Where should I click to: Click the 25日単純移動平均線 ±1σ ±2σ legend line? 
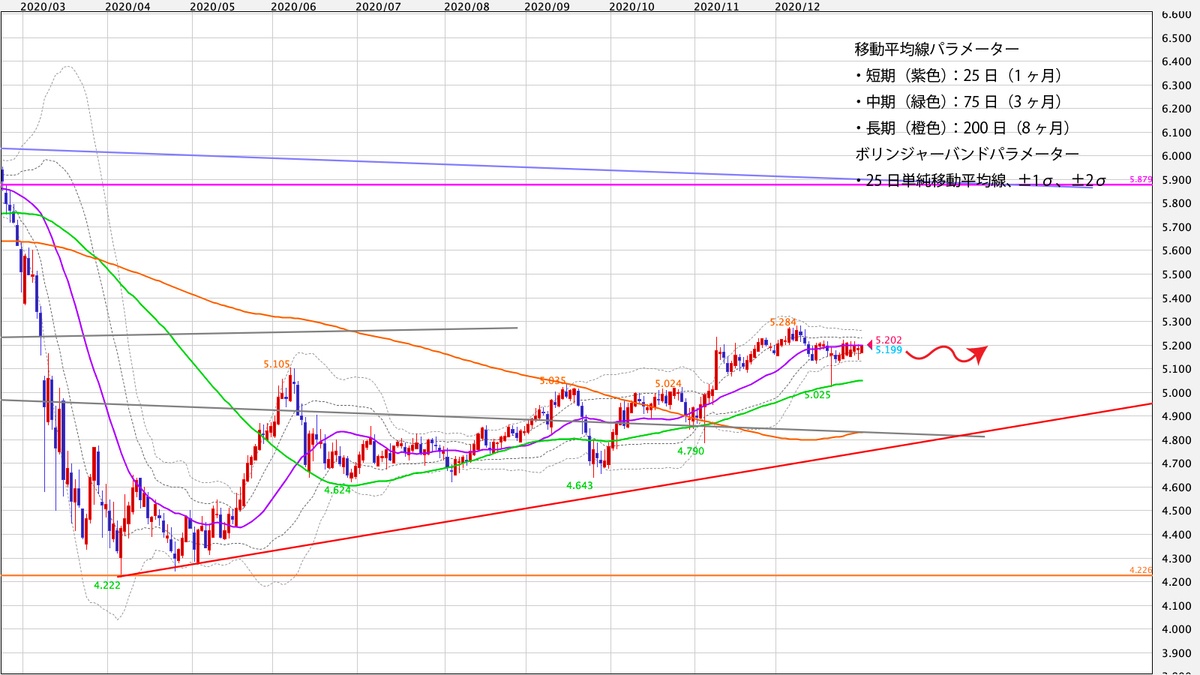pyautogui.click(x=980, y=180)
